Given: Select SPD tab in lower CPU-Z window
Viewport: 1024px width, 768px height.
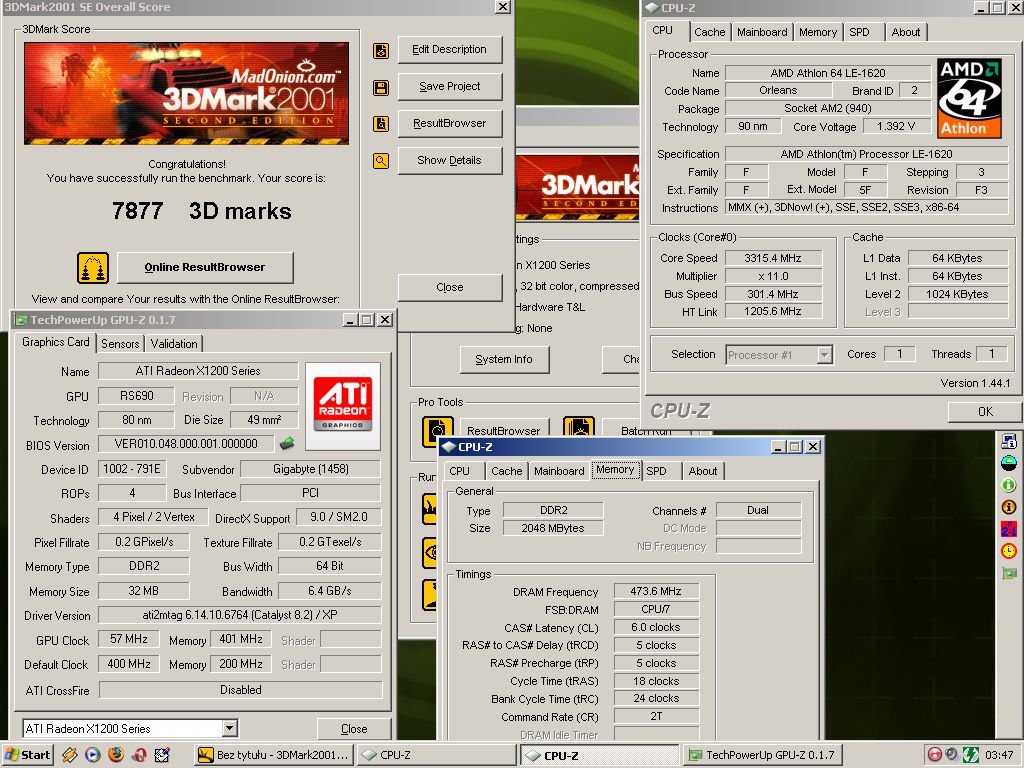Looking at the screenshot, I should click(656, 471).
